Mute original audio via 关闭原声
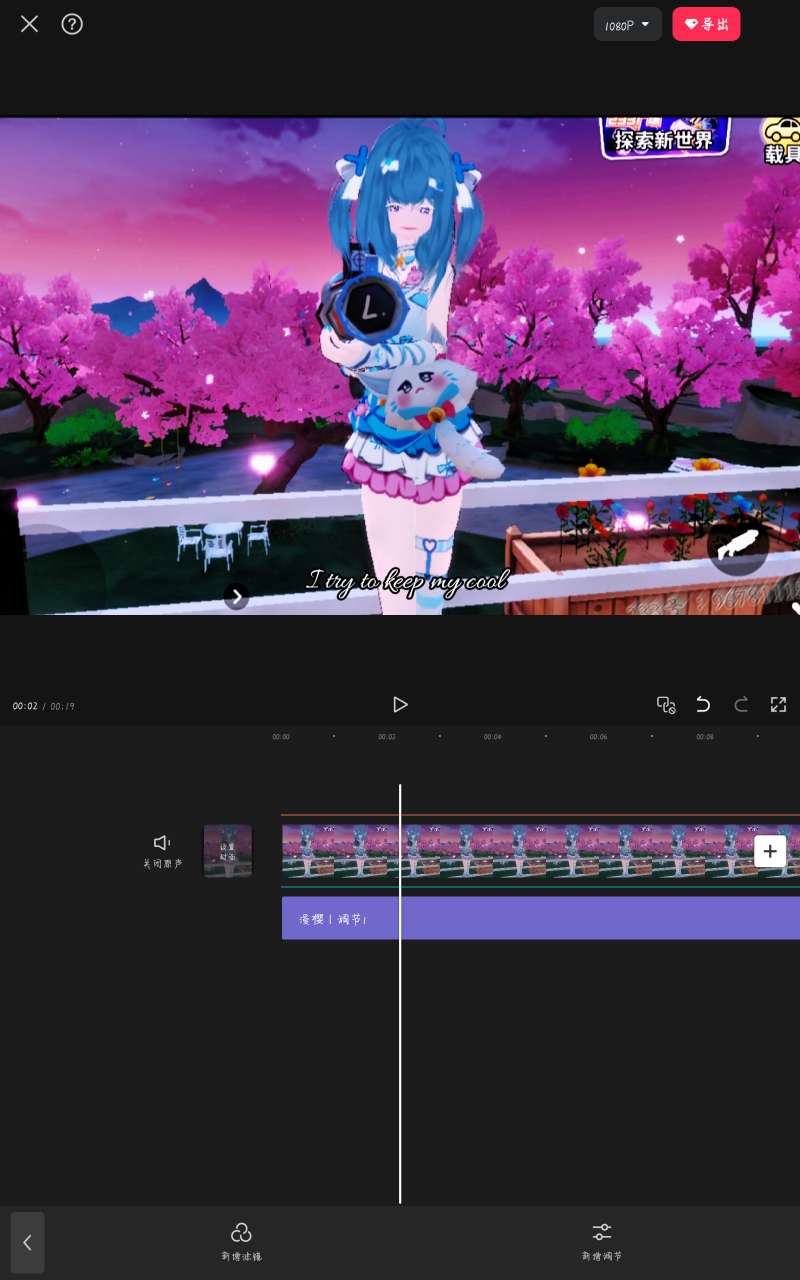Viewport: 800px width, 1280px height. (162, 850)
